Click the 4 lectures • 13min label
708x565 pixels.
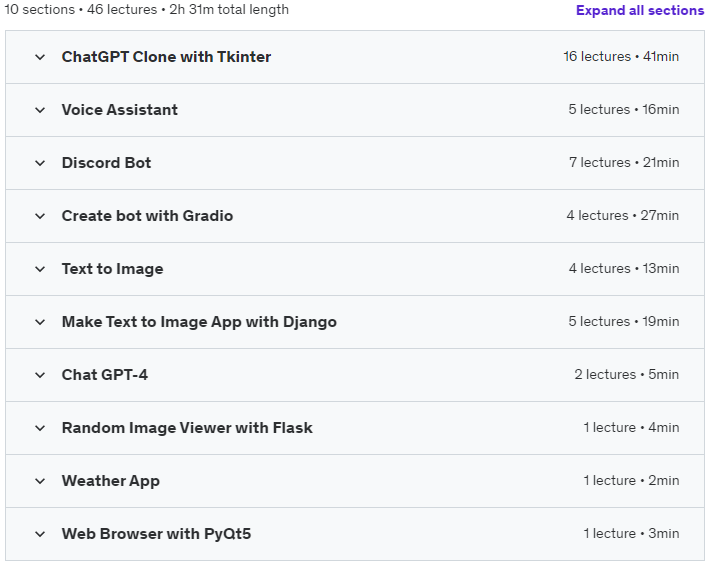click(624, 268)
